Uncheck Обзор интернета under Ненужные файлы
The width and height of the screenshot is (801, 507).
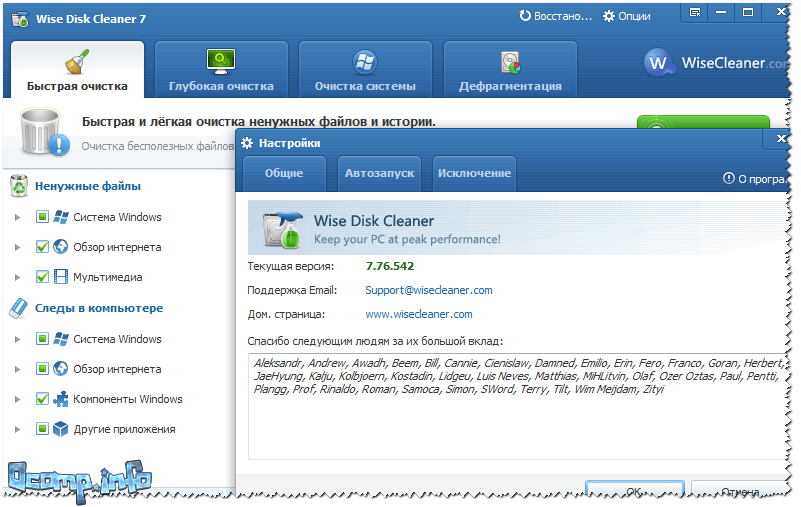[x=42, y=247]
